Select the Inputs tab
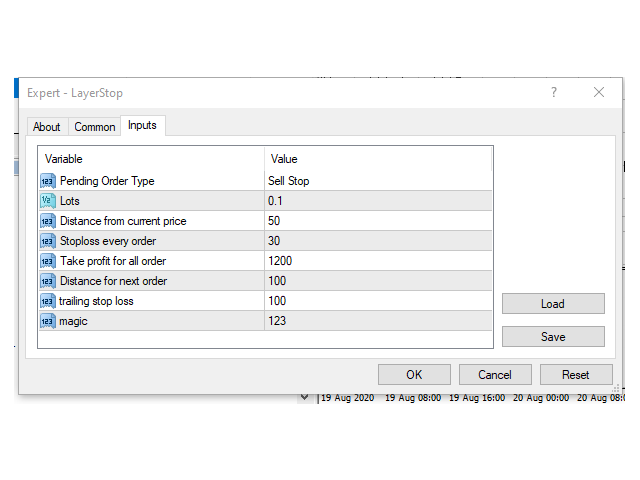640x480 pixels. tap(142, 125)
